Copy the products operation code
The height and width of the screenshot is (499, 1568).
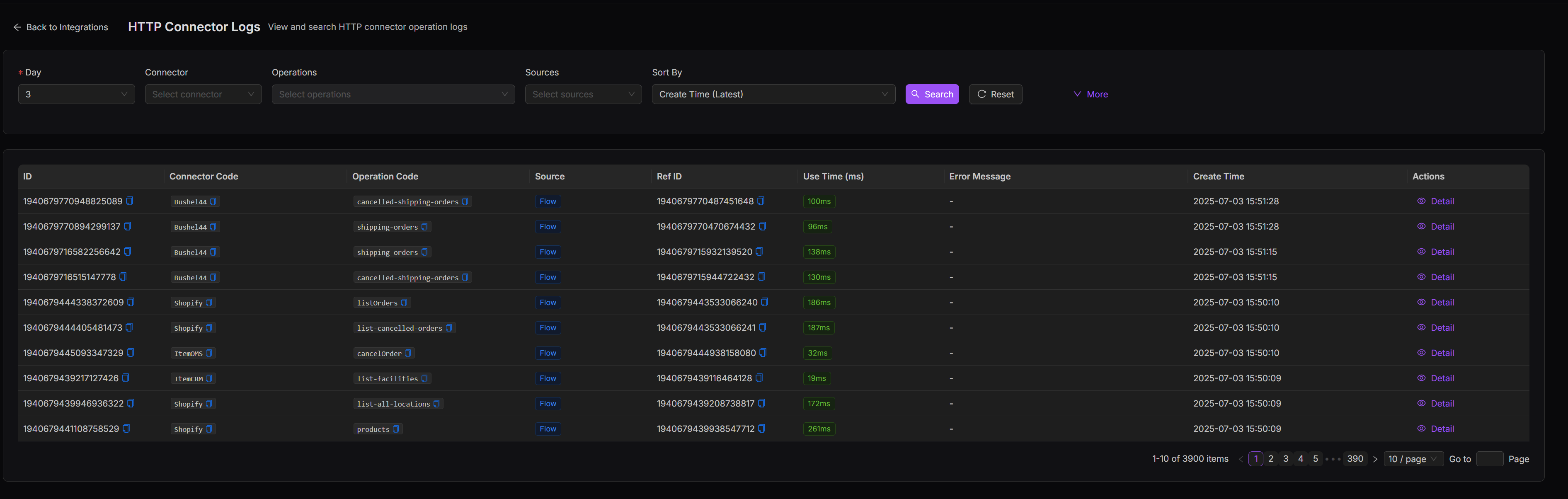click(x=397, y=429)
